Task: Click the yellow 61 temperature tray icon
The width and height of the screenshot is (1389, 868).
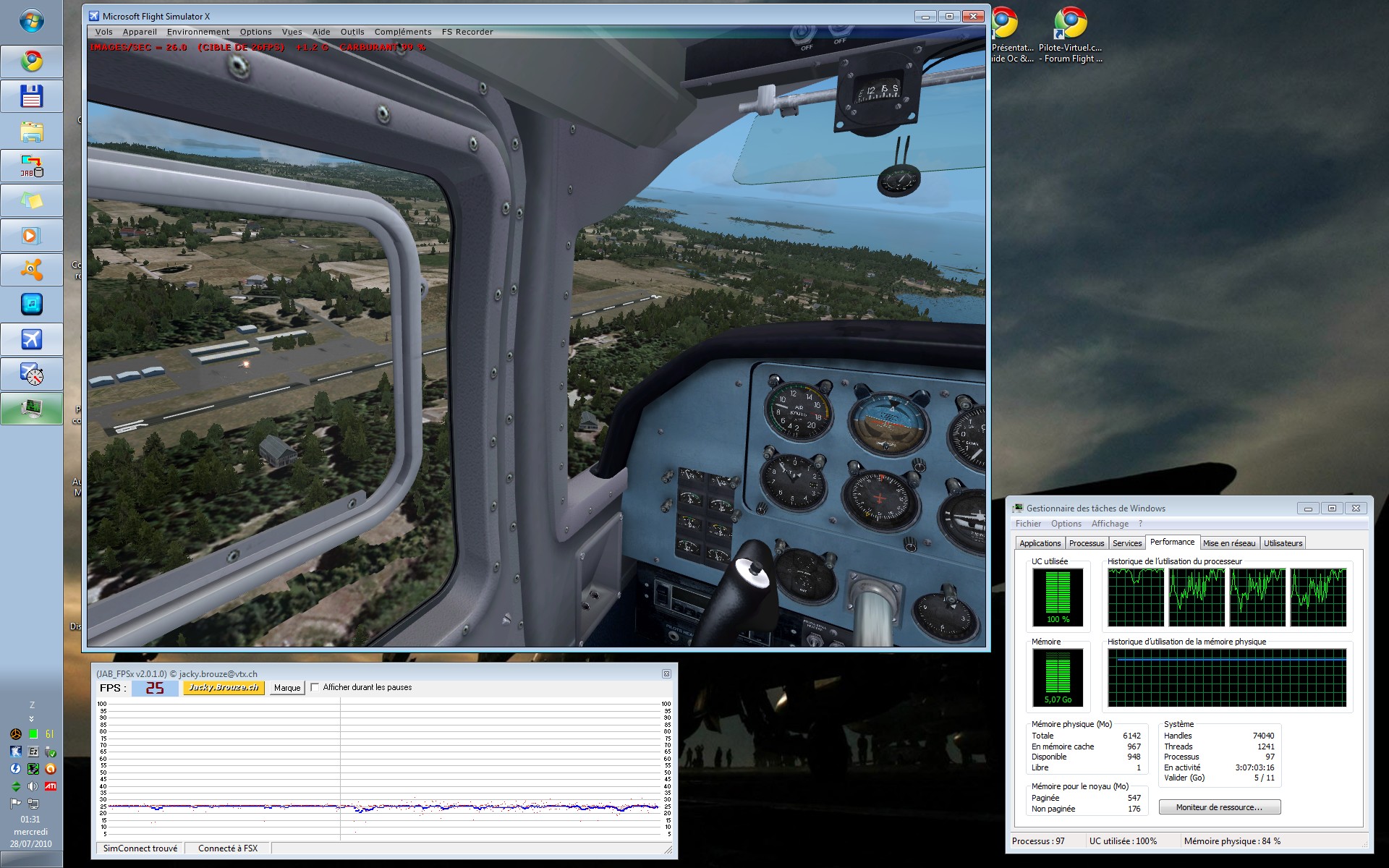Action: (x=50, y=734)
